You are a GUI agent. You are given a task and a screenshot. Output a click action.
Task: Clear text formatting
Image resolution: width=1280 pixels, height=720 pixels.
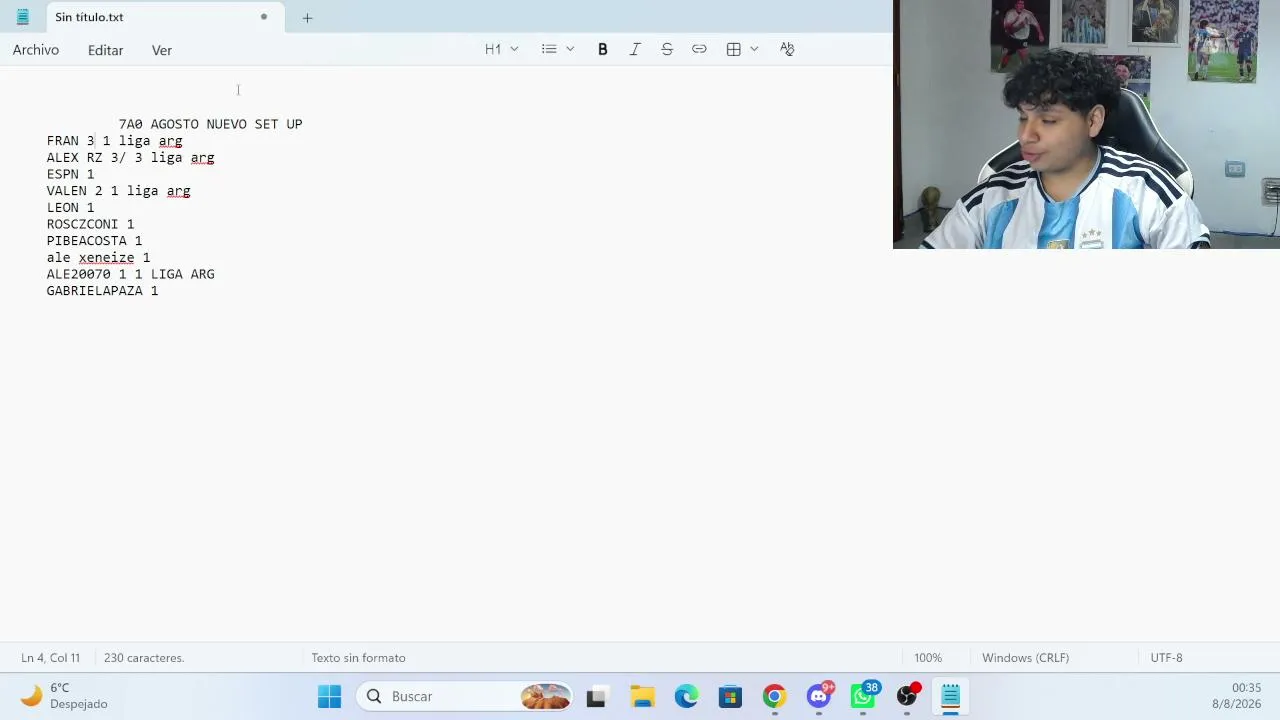click(787, 49)
